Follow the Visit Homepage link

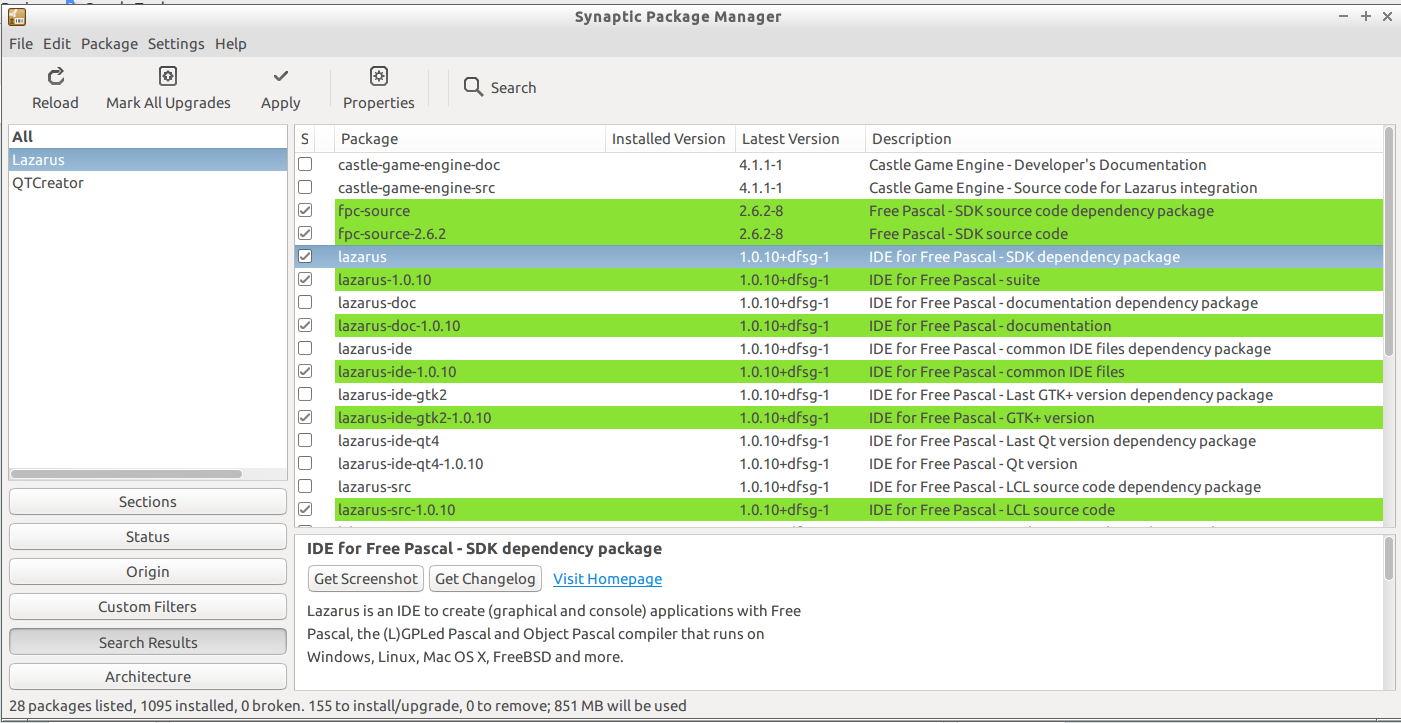coord(607,579)
